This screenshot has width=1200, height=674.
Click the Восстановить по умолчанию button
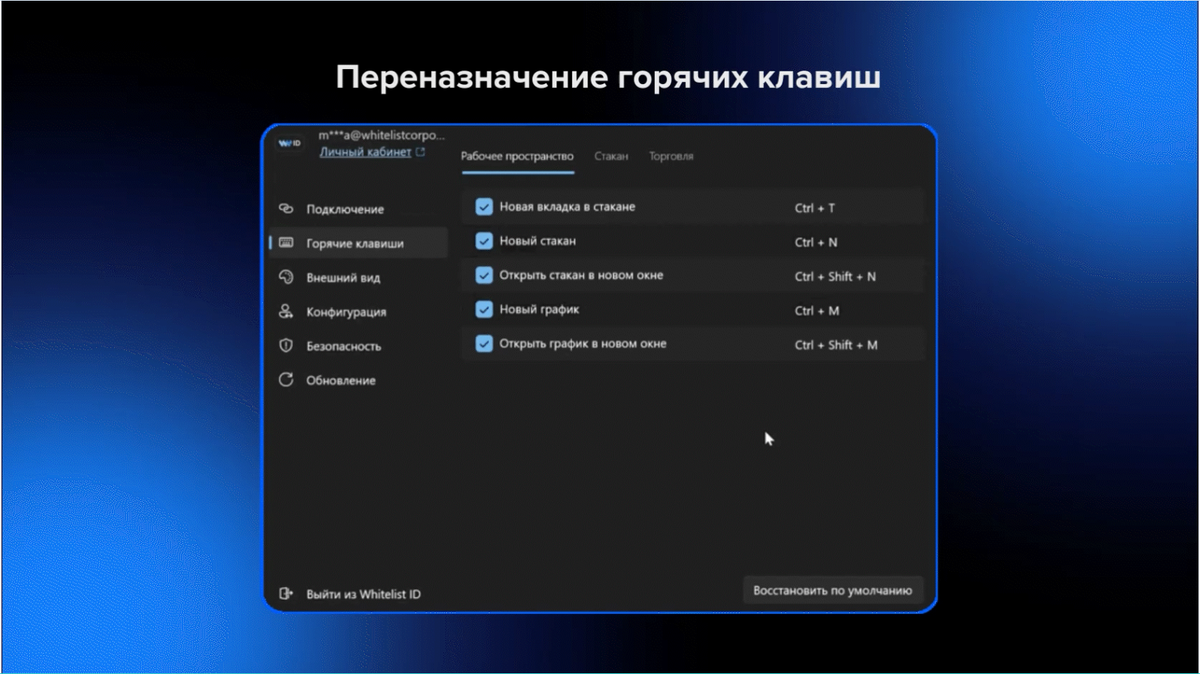832,590
